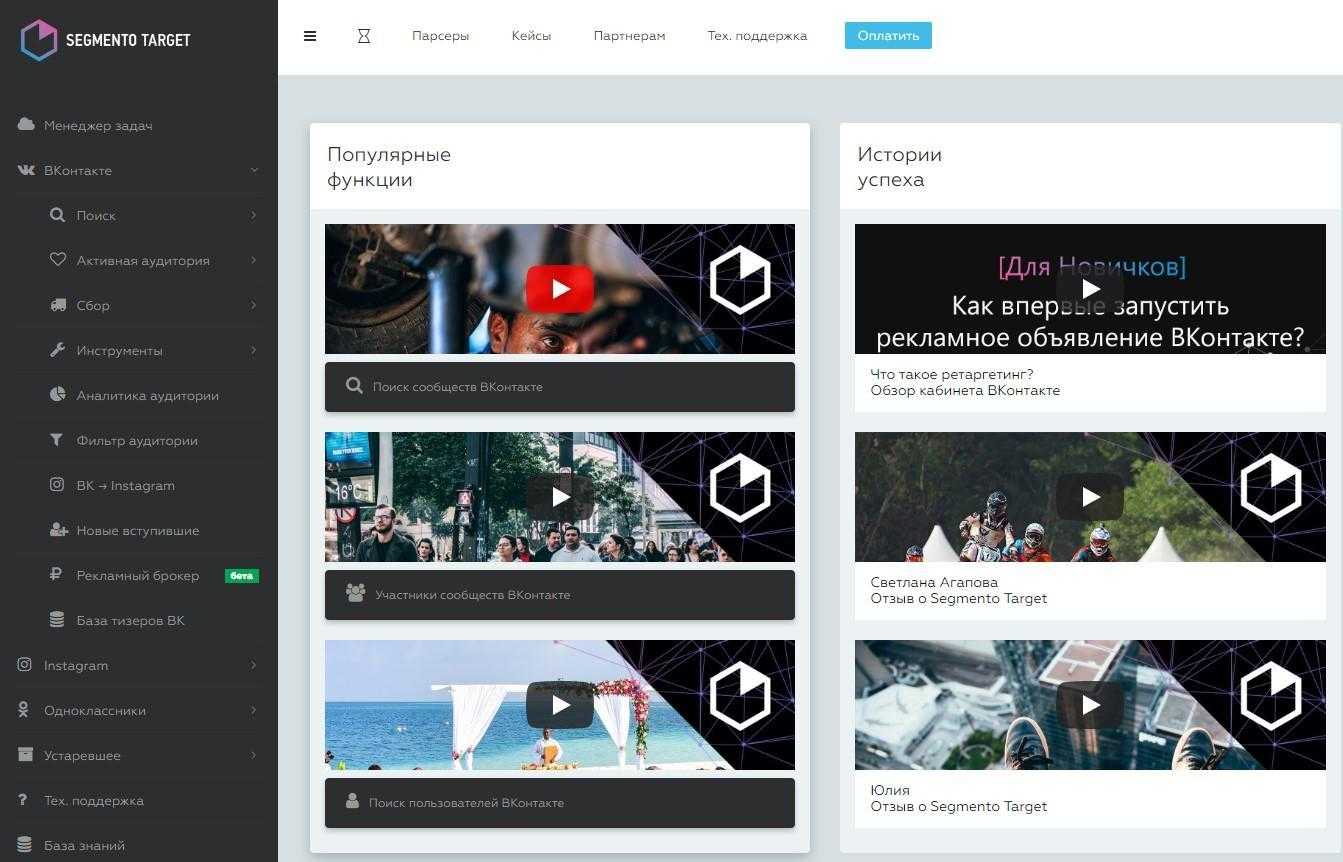Click the user-plus icon for Новые вступившие
Screen dimensions: 1343x862
58,530
